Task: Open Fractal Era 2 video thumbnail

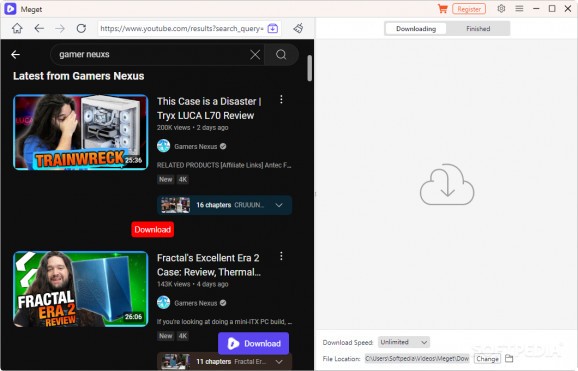Action: 81,289
